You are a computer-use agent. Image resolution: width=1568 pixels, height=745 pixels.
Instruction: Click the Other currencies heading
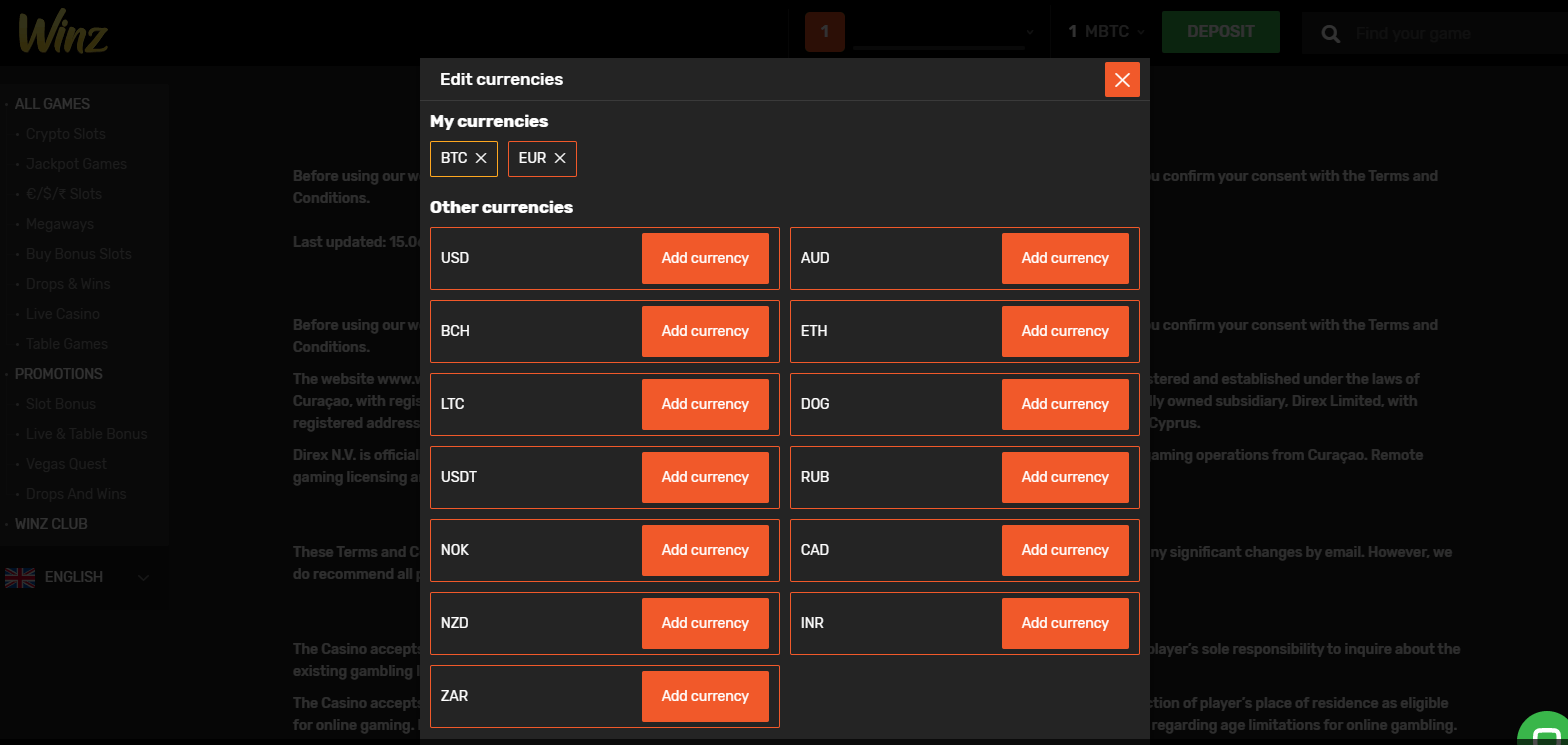[x=501, y=207]
